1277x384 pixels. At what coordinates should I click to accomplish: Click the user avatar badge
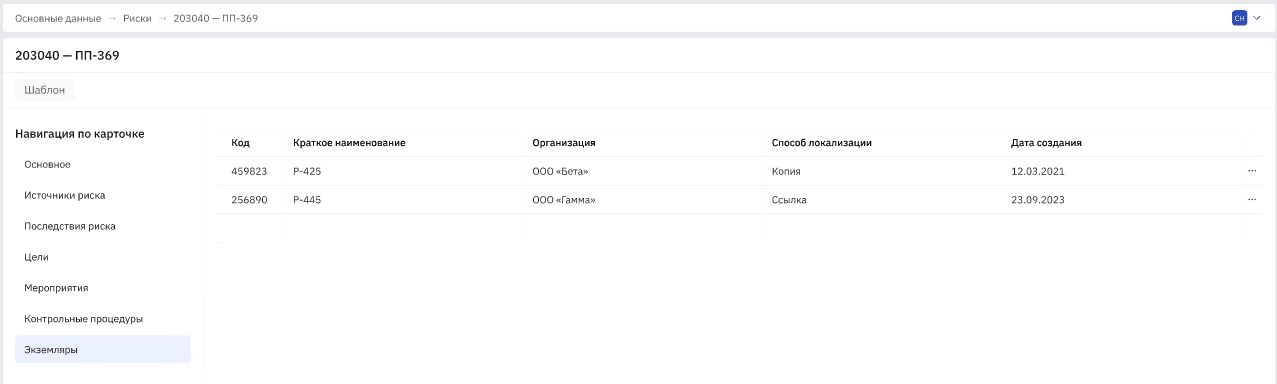(x=1239, y=18)
